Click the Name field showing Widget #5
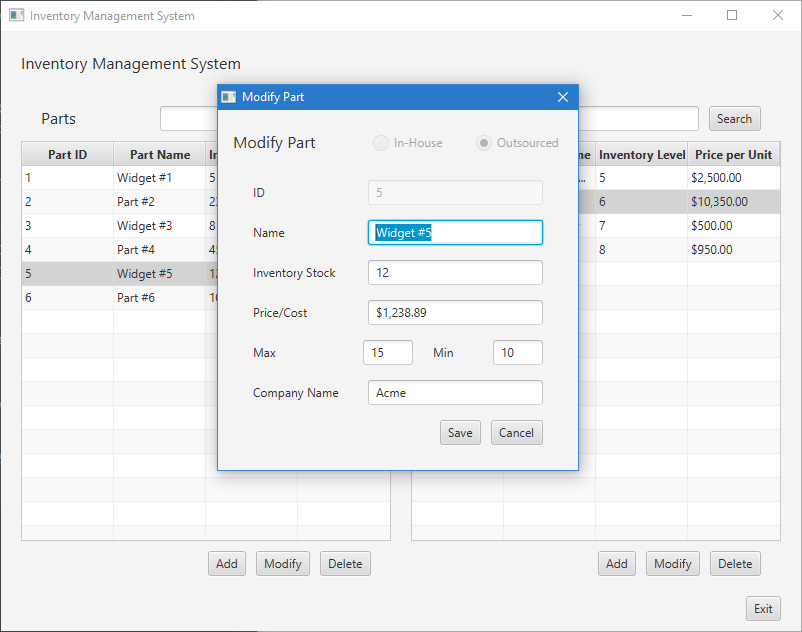Screen dimensions: 802x632 tap(455, 232)
